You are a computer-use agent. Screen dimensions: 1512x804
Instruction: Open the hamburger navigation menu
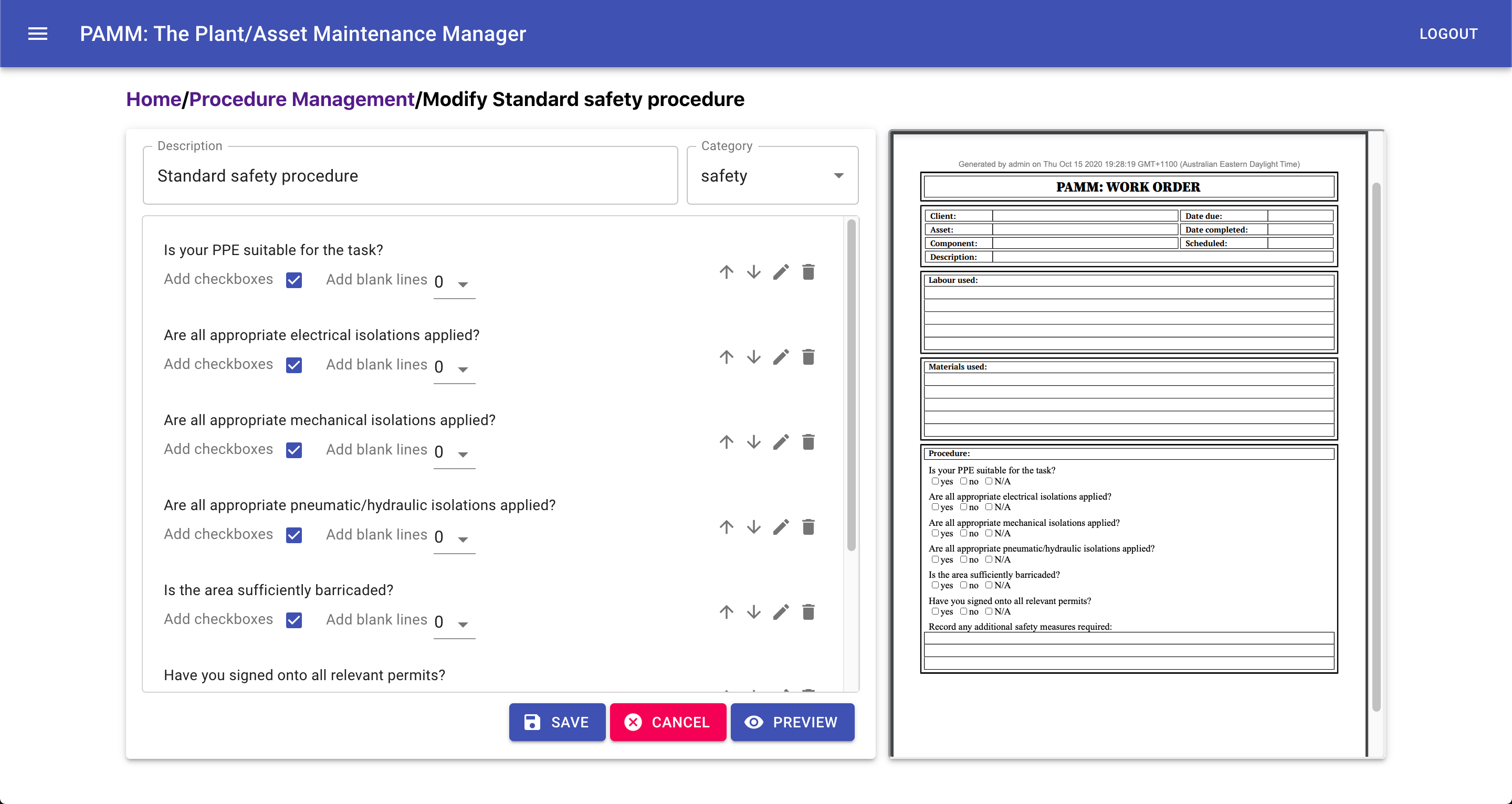coord(38,34)
